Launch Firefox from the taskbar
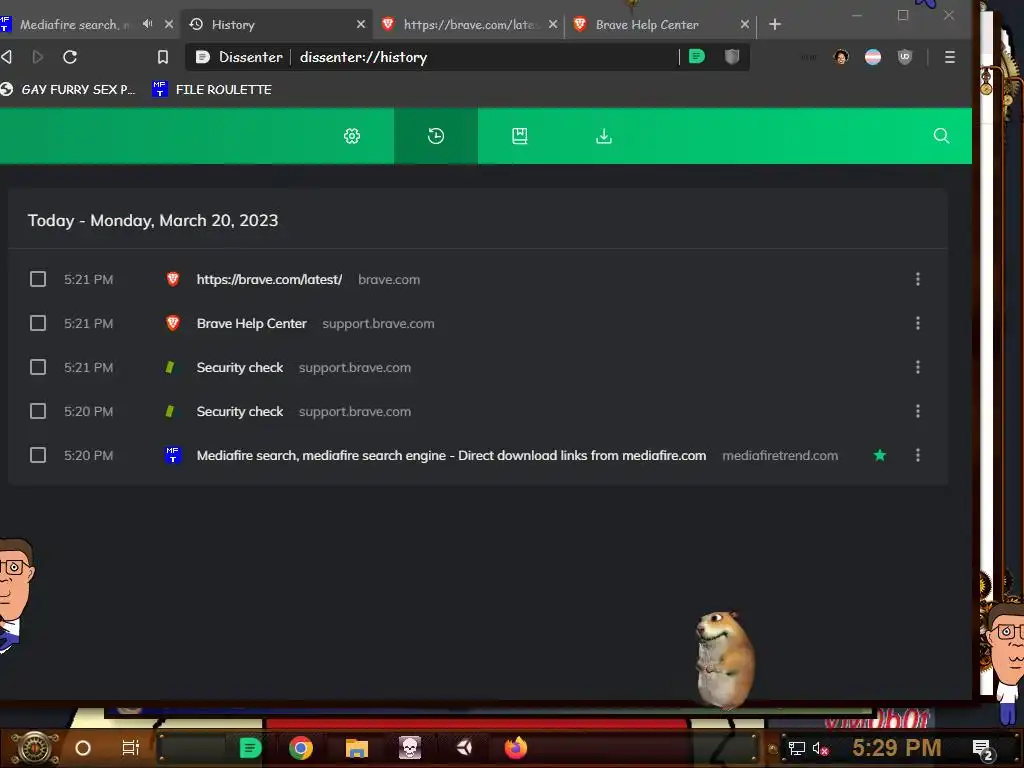Viewport: 1024px width, 768px height. click(x=516, y=748)
